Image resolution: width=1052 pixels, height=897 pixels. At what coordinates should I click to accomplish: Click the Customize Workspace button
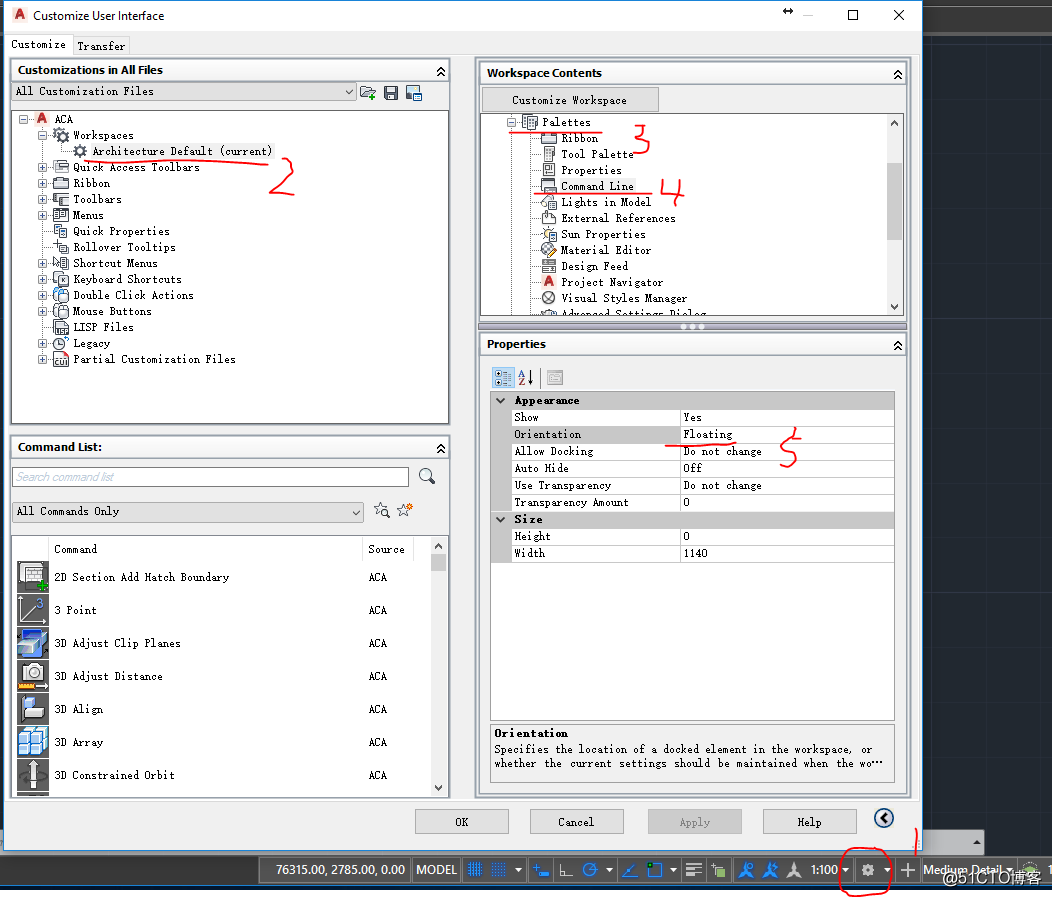570,100
